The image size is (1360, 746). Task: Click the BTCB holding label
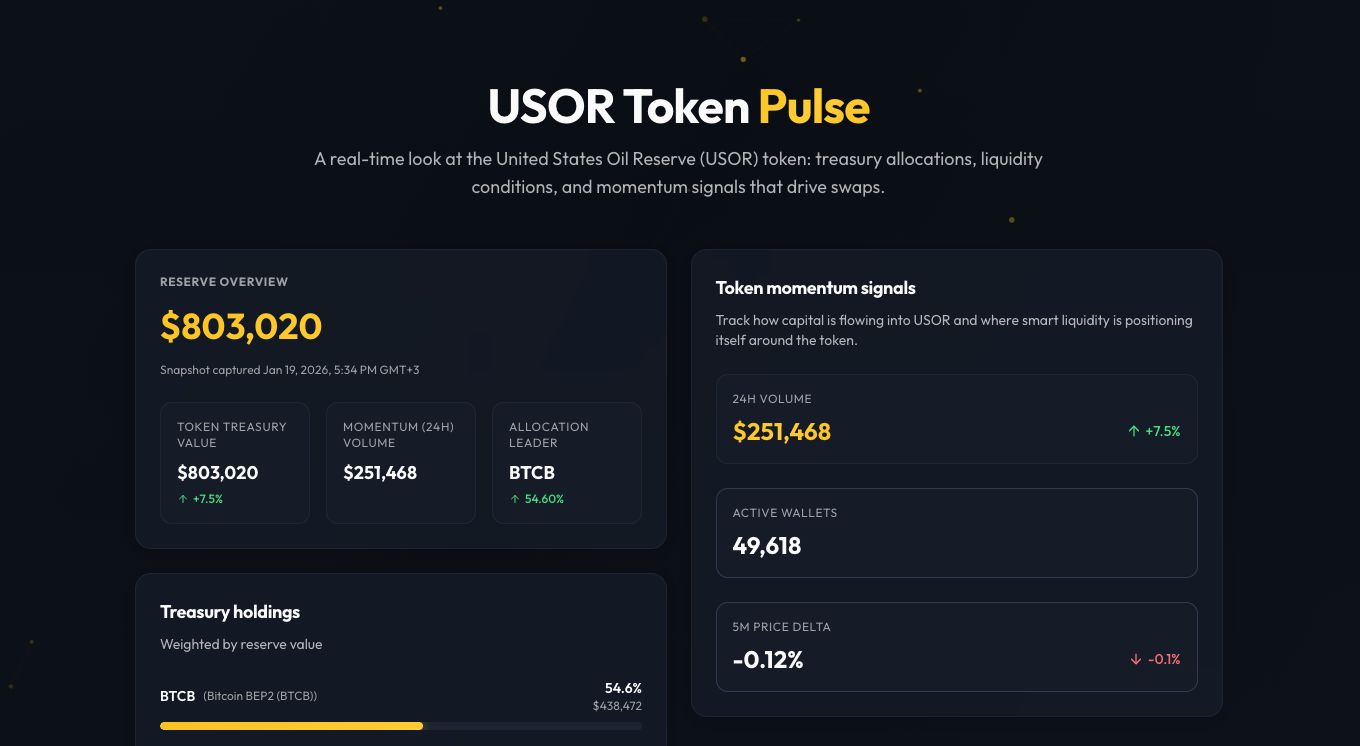pyautogui.click(x=177, y=695)
